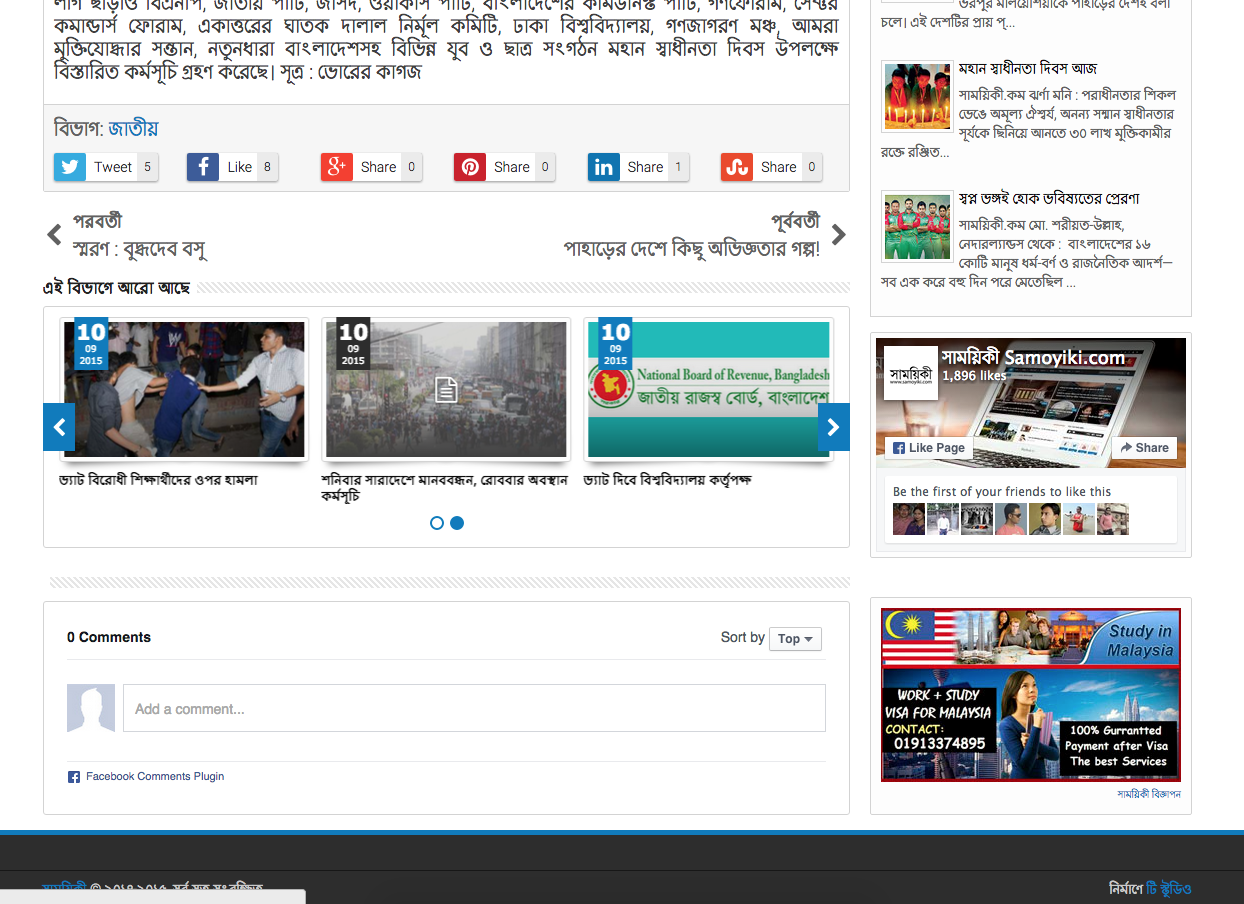Open the জাতীয় category link
The height and width of the screenshot is (904, 1244).
tap(133, 129)
